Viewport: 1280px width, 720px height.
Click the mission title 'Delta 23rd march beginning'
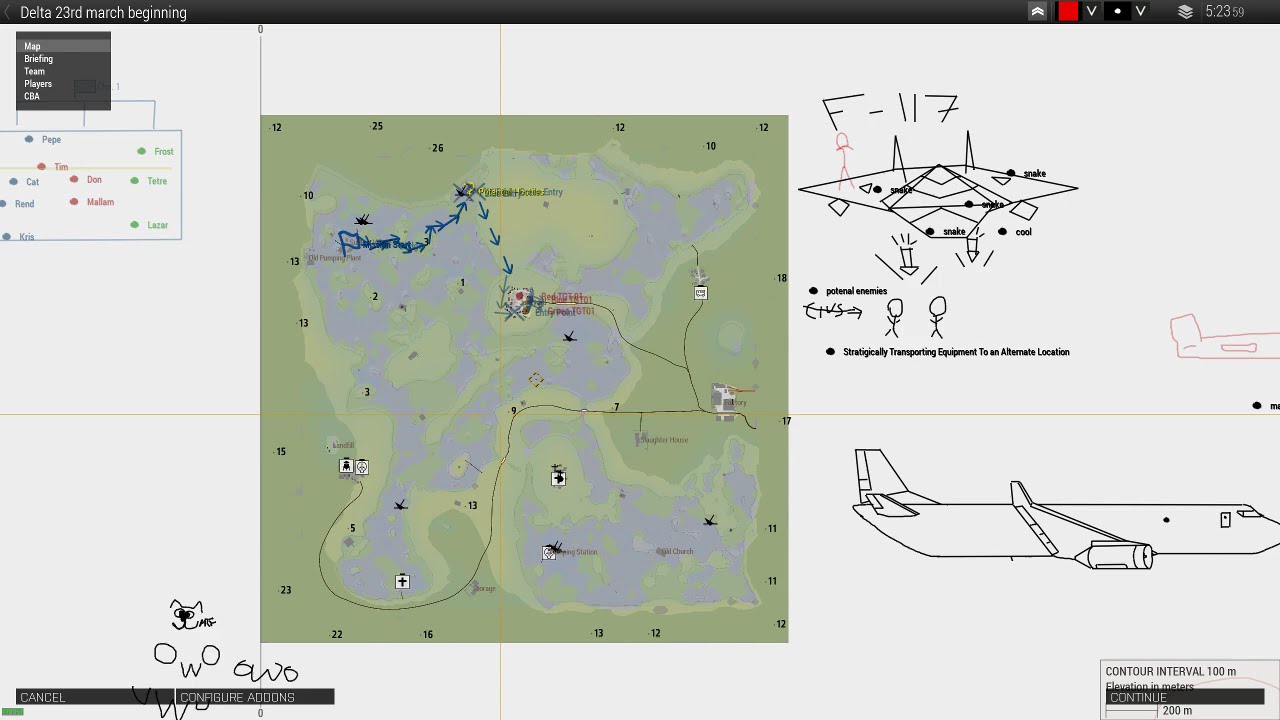pyautogui.click(x=103, y=13)
